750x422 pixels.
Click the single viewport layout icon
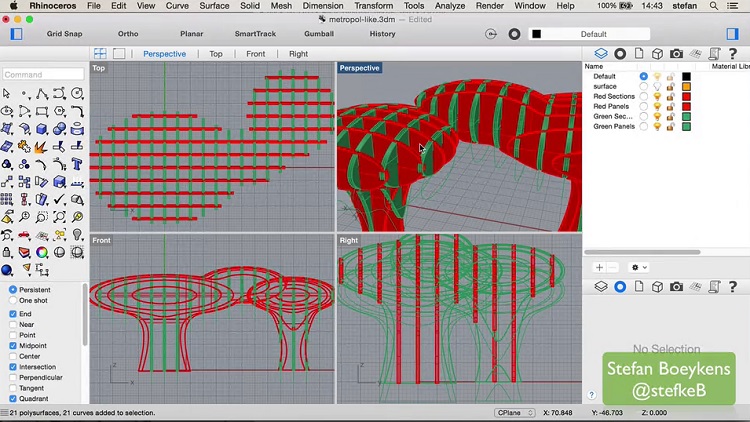tap(119, 54)
